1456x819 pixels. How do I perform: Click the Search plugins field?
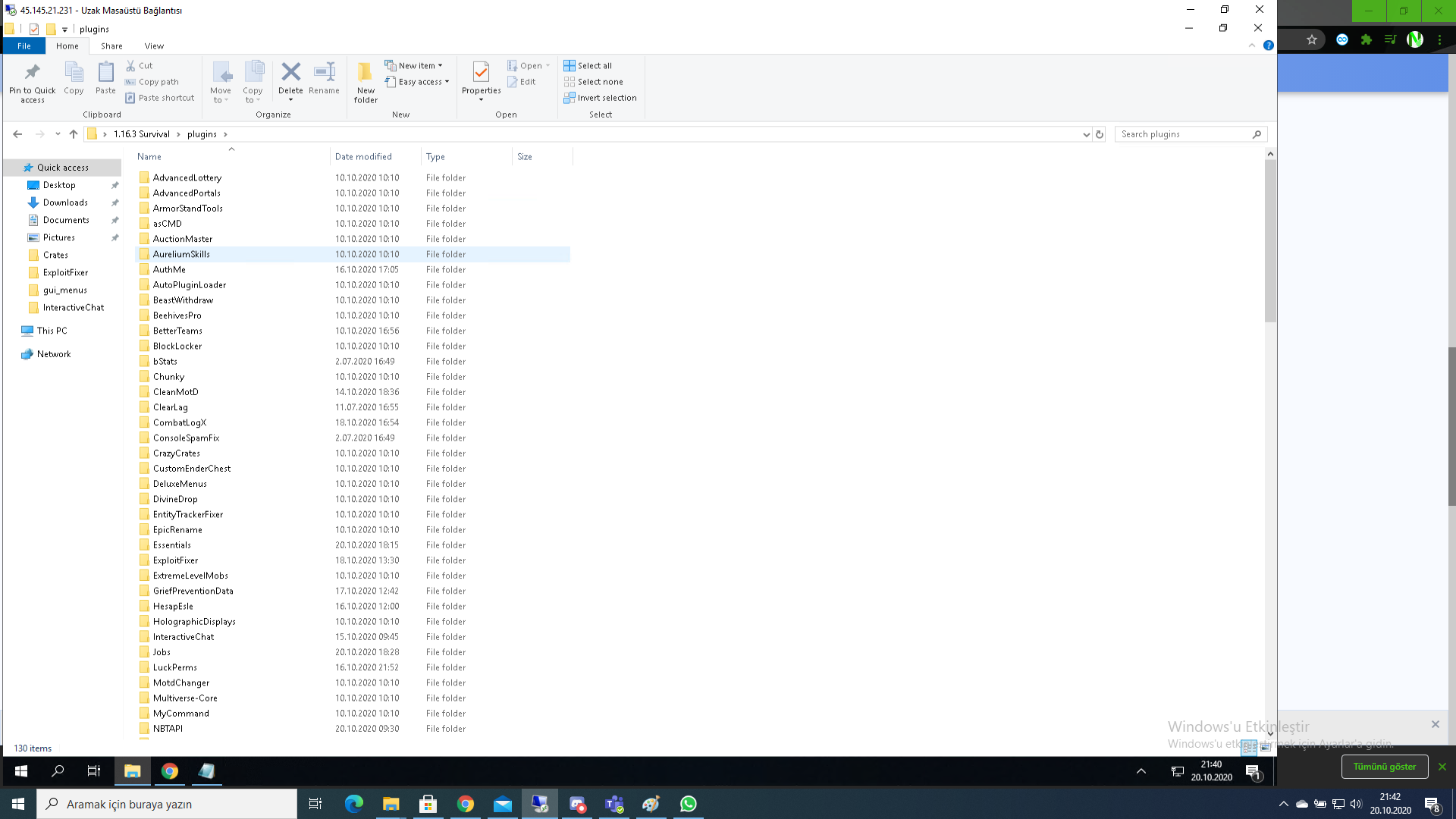(1191, 134)
